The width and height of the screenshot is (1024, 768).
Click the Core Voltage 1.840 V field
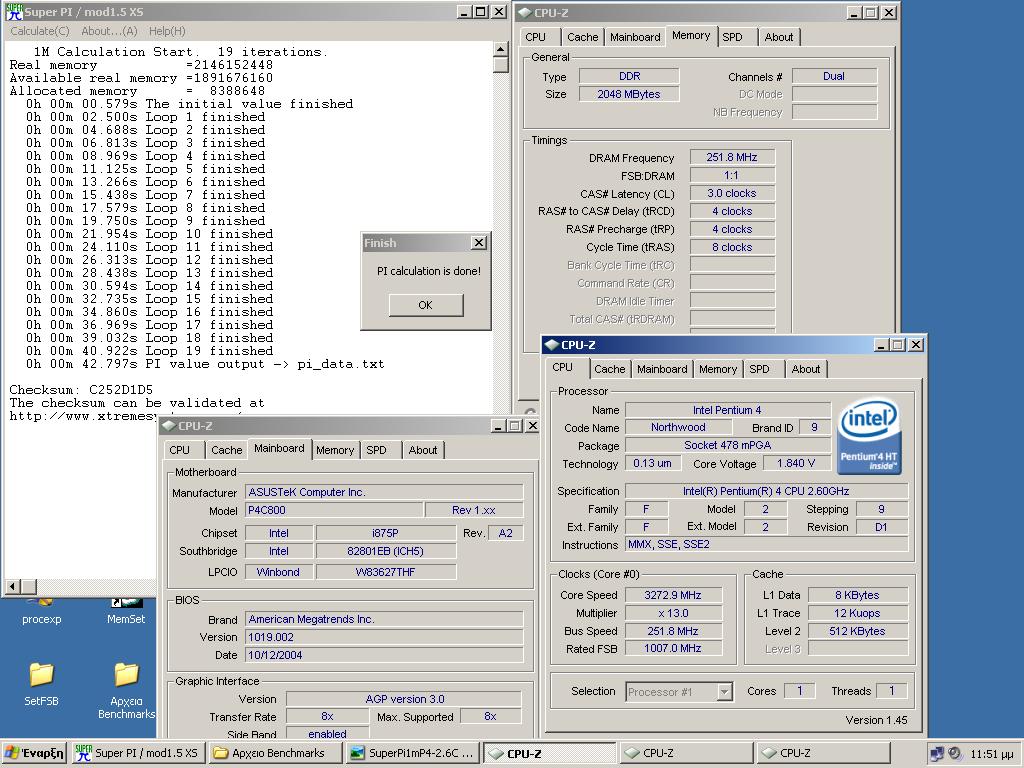point(796,463)
